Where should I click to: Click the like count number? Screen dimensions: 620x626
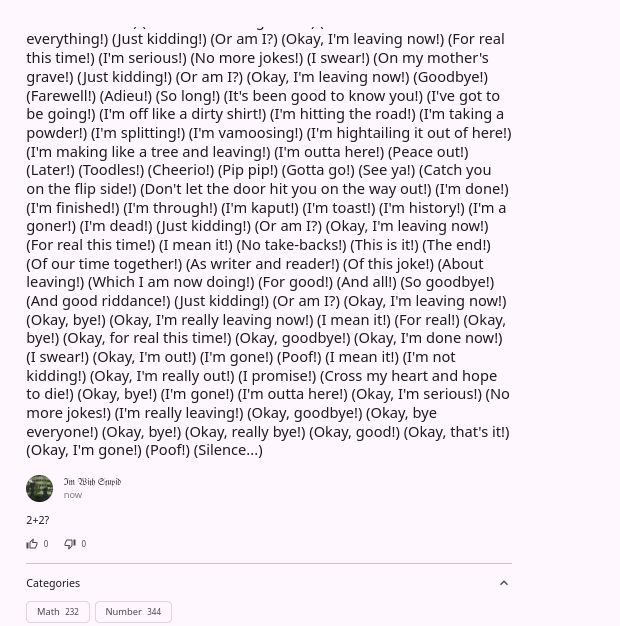(46, 544)
